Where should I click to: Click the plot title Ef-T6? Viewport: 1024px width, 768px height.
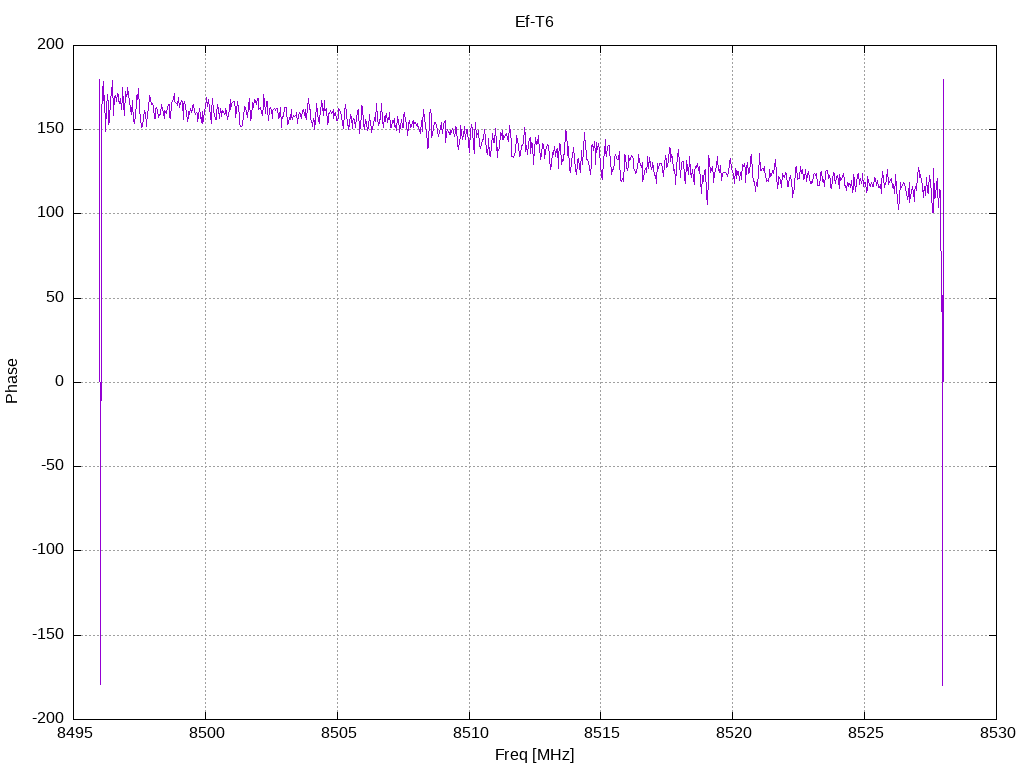tap(534, 22)
